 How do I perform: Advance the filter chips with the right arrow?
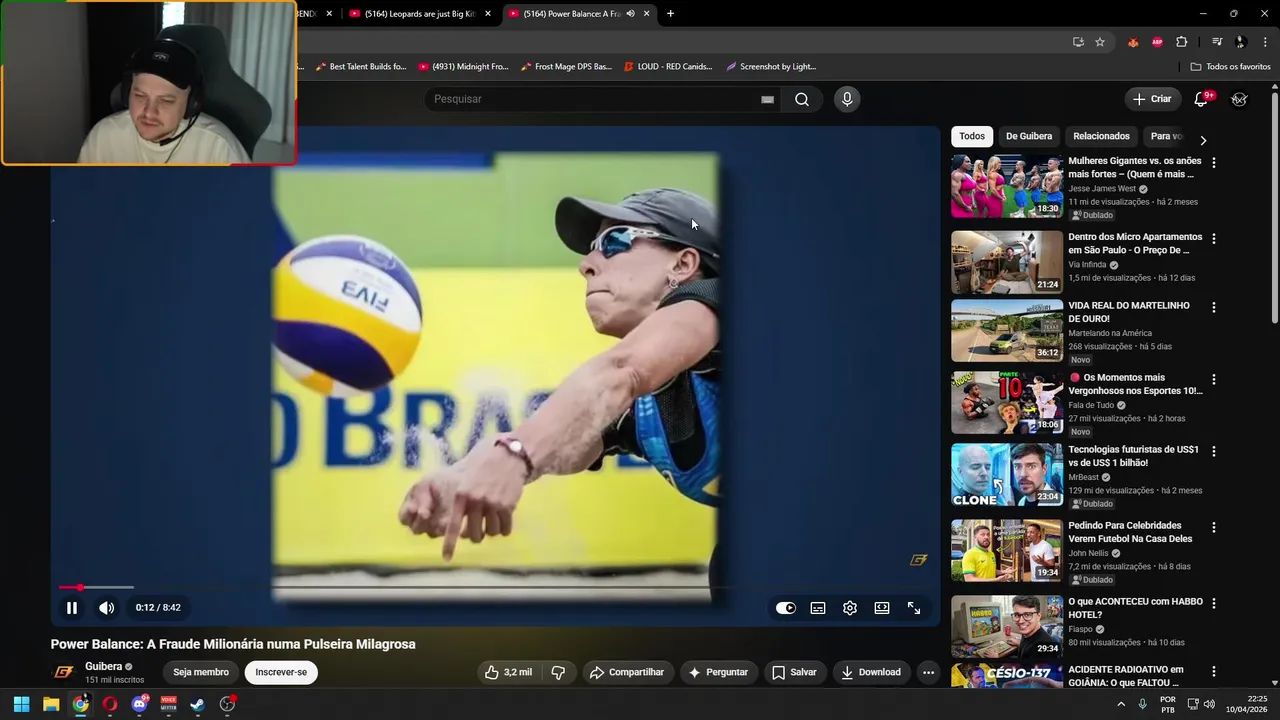point(1203,140)
